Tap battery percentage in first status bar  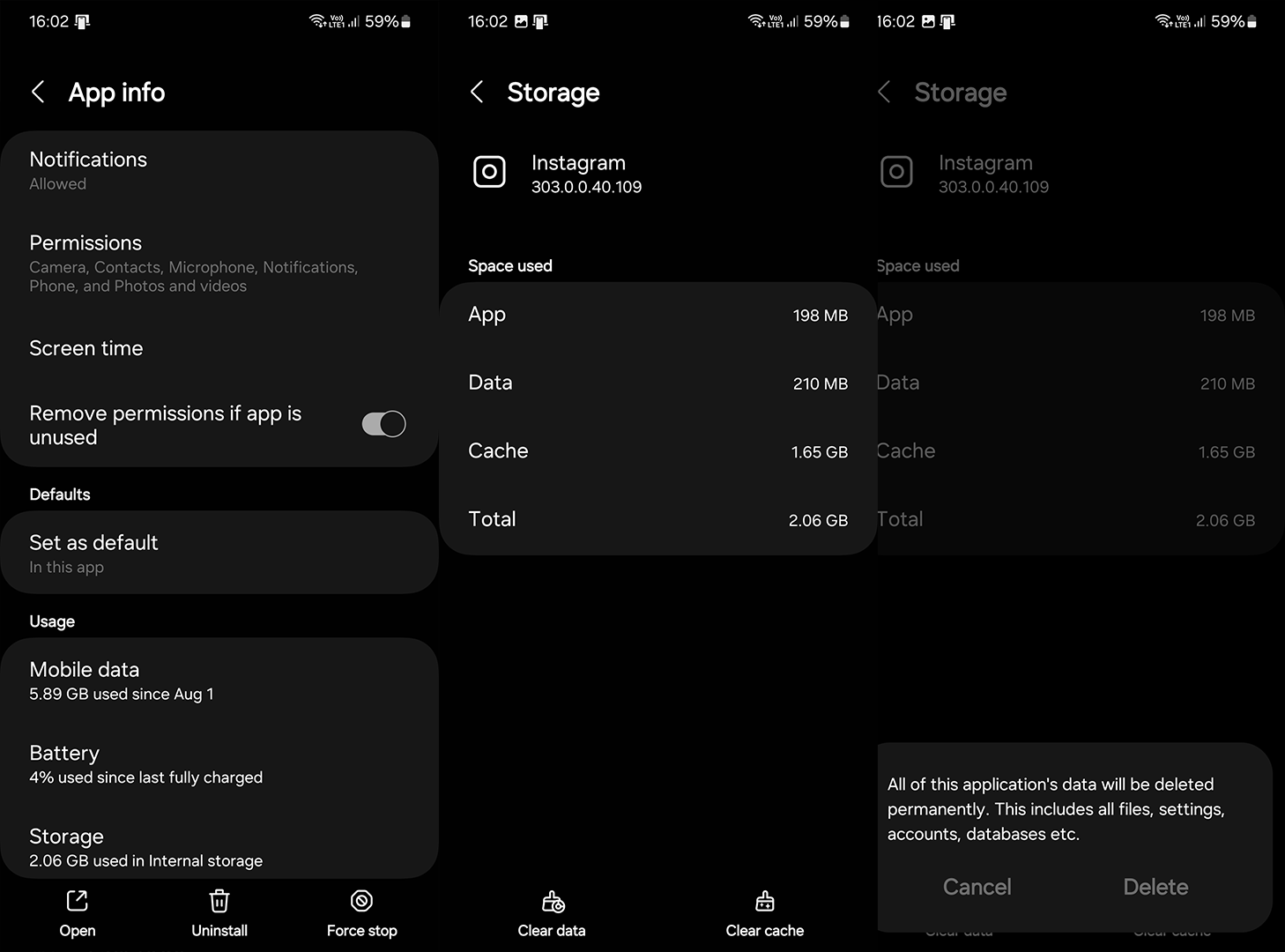(382, 21)
